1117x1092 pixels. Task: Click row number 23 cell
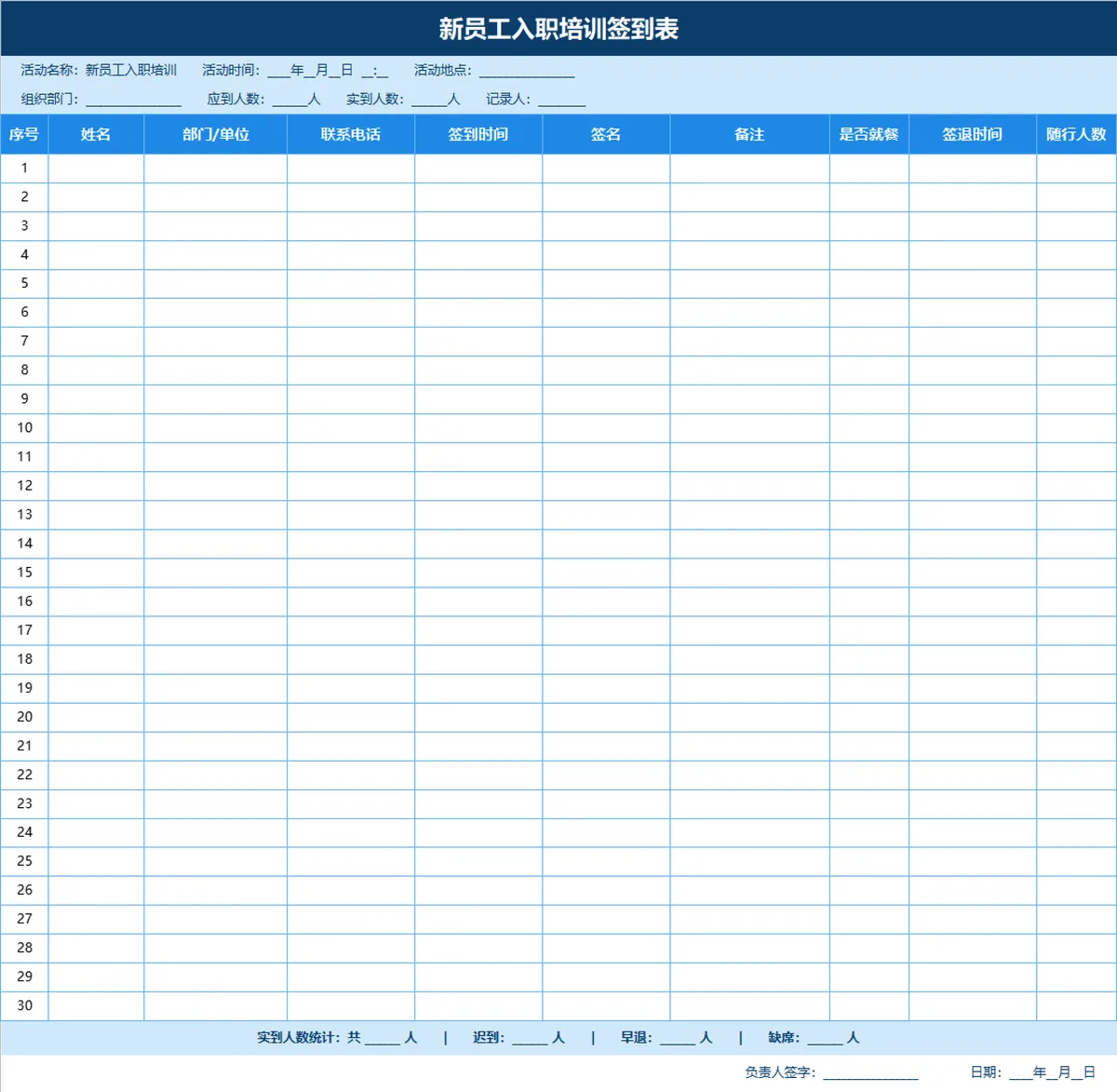point(24,803)
